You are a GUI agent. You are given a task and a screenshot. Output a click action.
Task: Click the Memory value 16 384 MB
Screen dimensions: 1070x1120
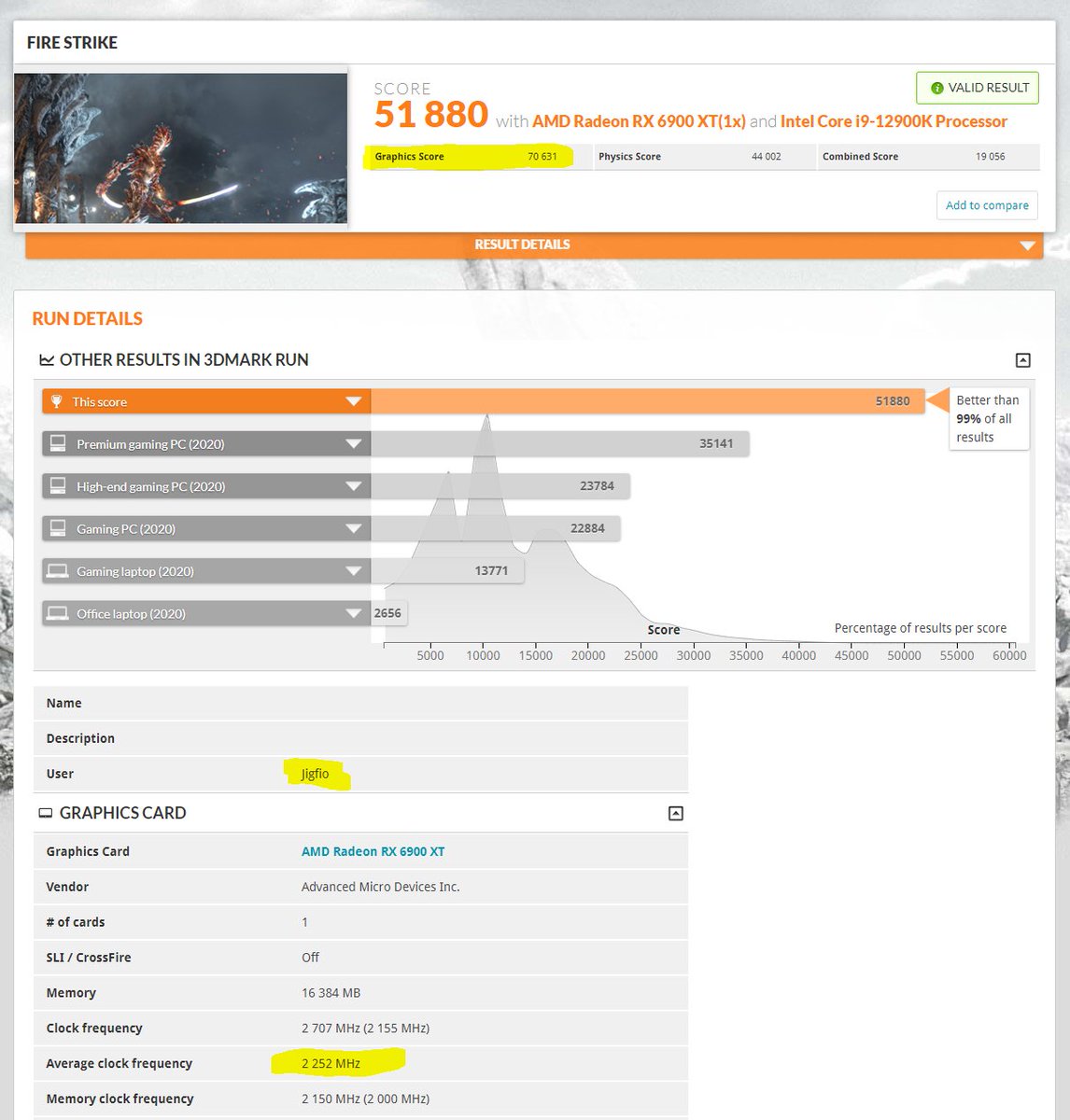(331, 993)
